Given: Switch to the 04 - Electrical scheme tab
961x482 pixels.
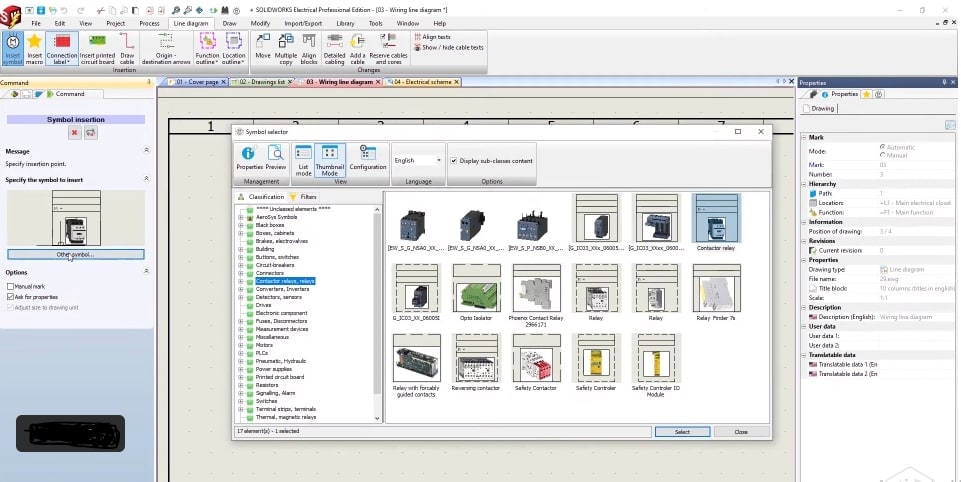Looking at the screenshot, I should click(420, 81).
